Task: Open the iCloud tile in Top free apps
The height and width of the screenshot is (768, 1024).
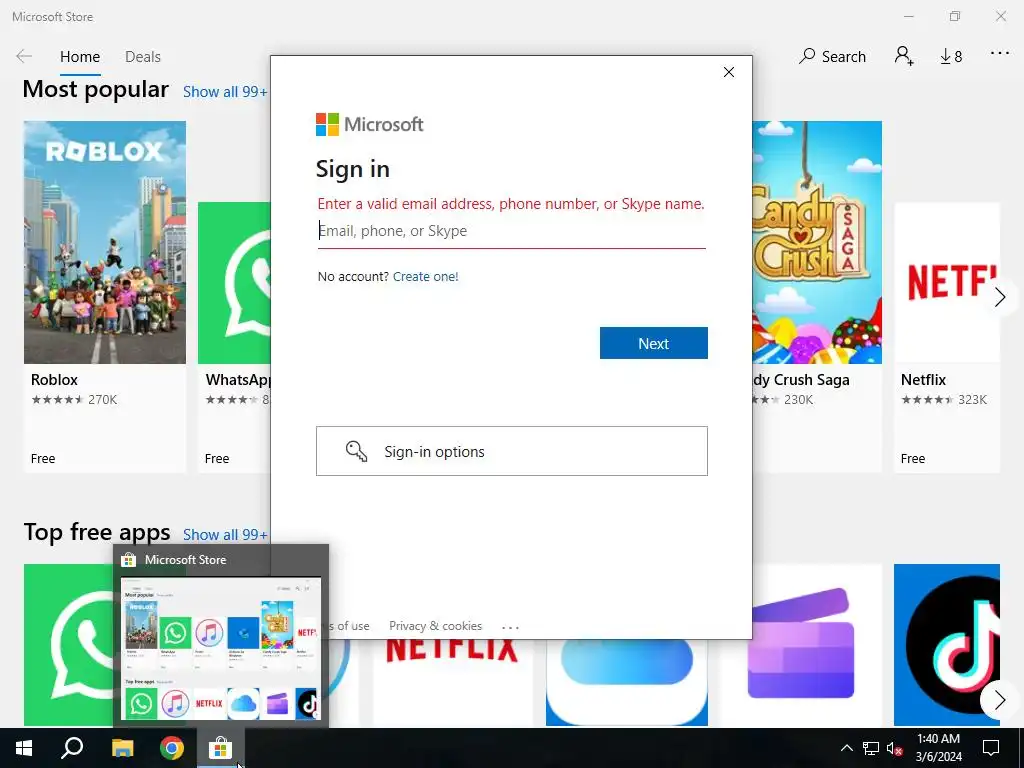Action: [x=627, y=682]
